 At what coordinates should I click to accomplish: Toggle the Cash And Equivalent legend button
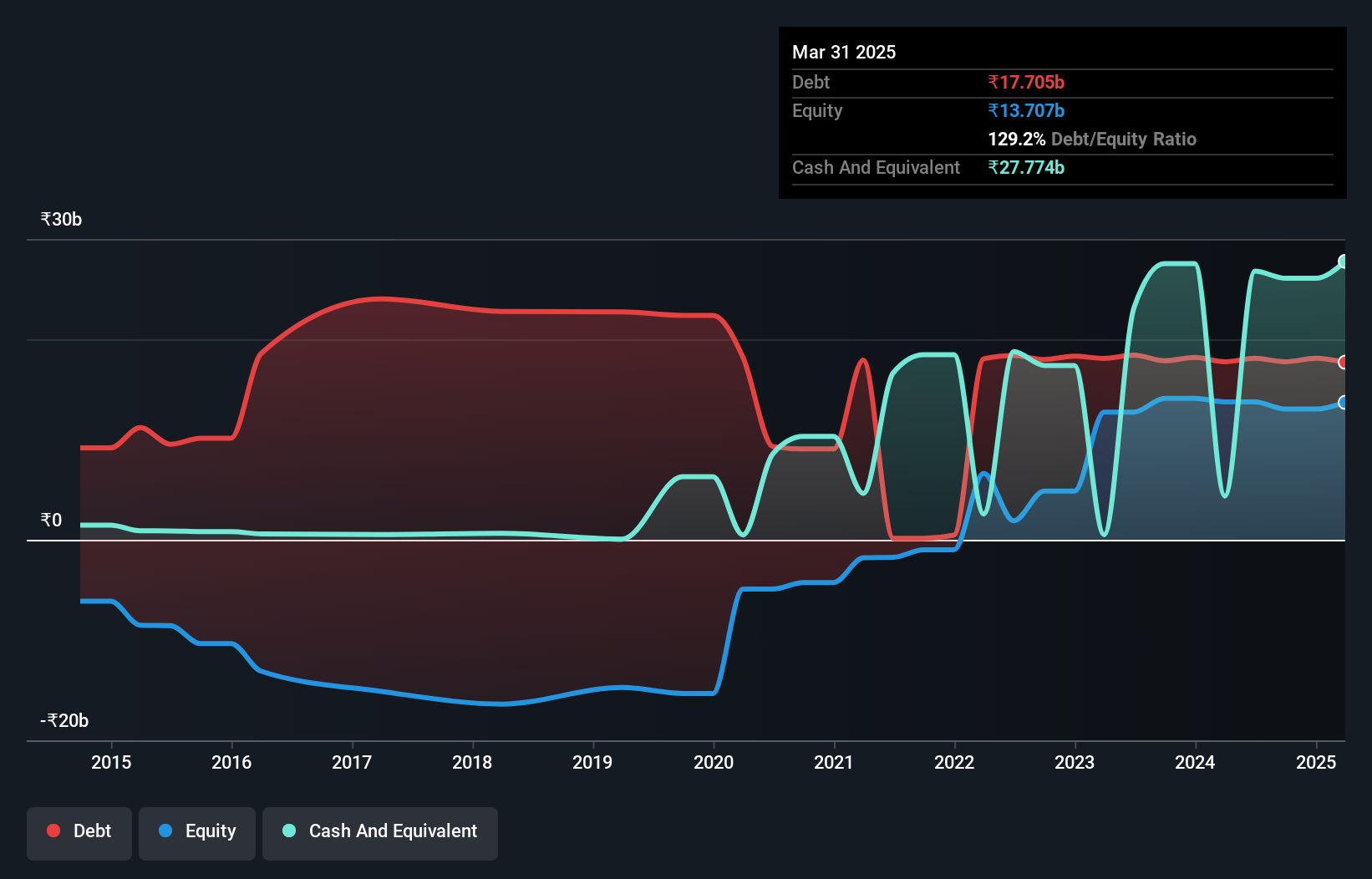(x=380, y=833)
